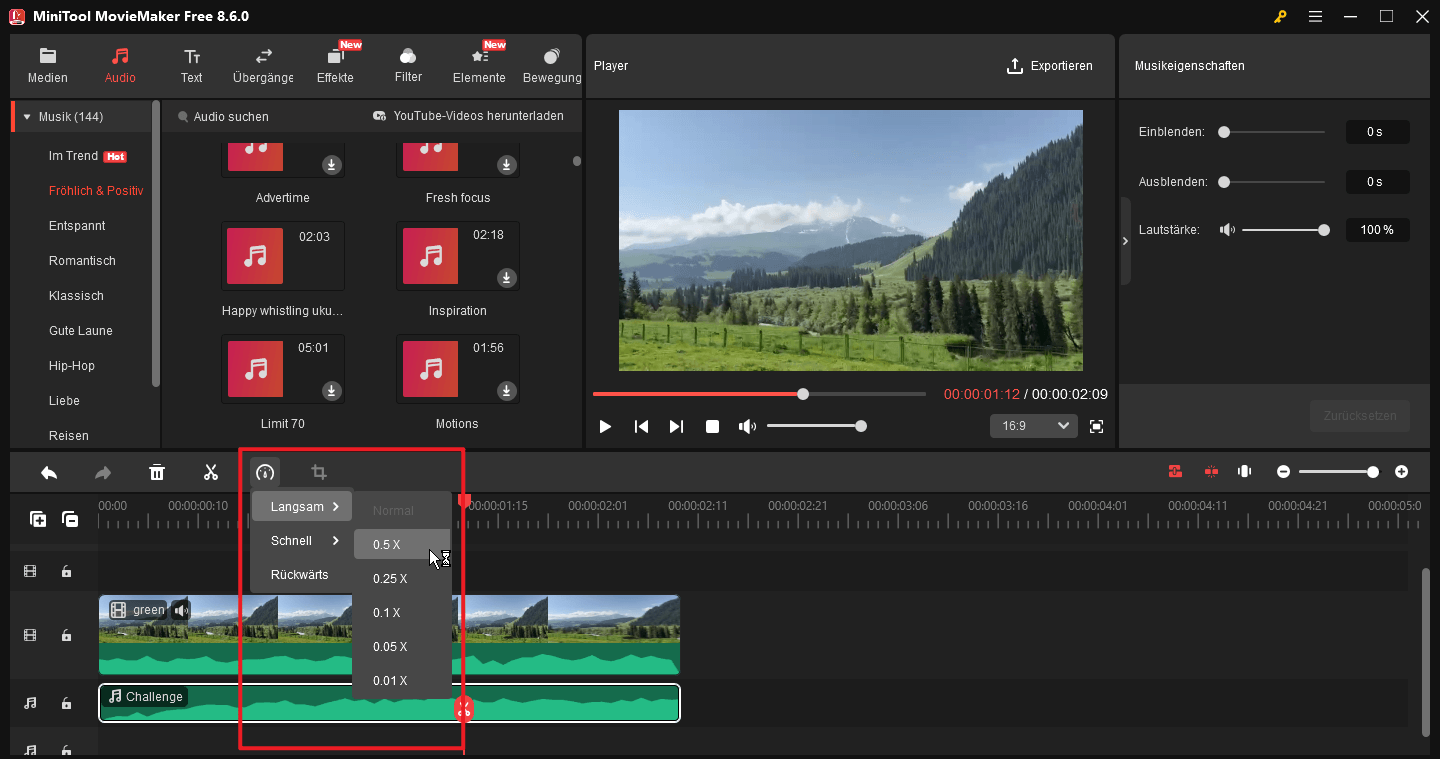Select the crop tool next to the speed icon
Screen dimensions: 1440x759
[318, 471]
